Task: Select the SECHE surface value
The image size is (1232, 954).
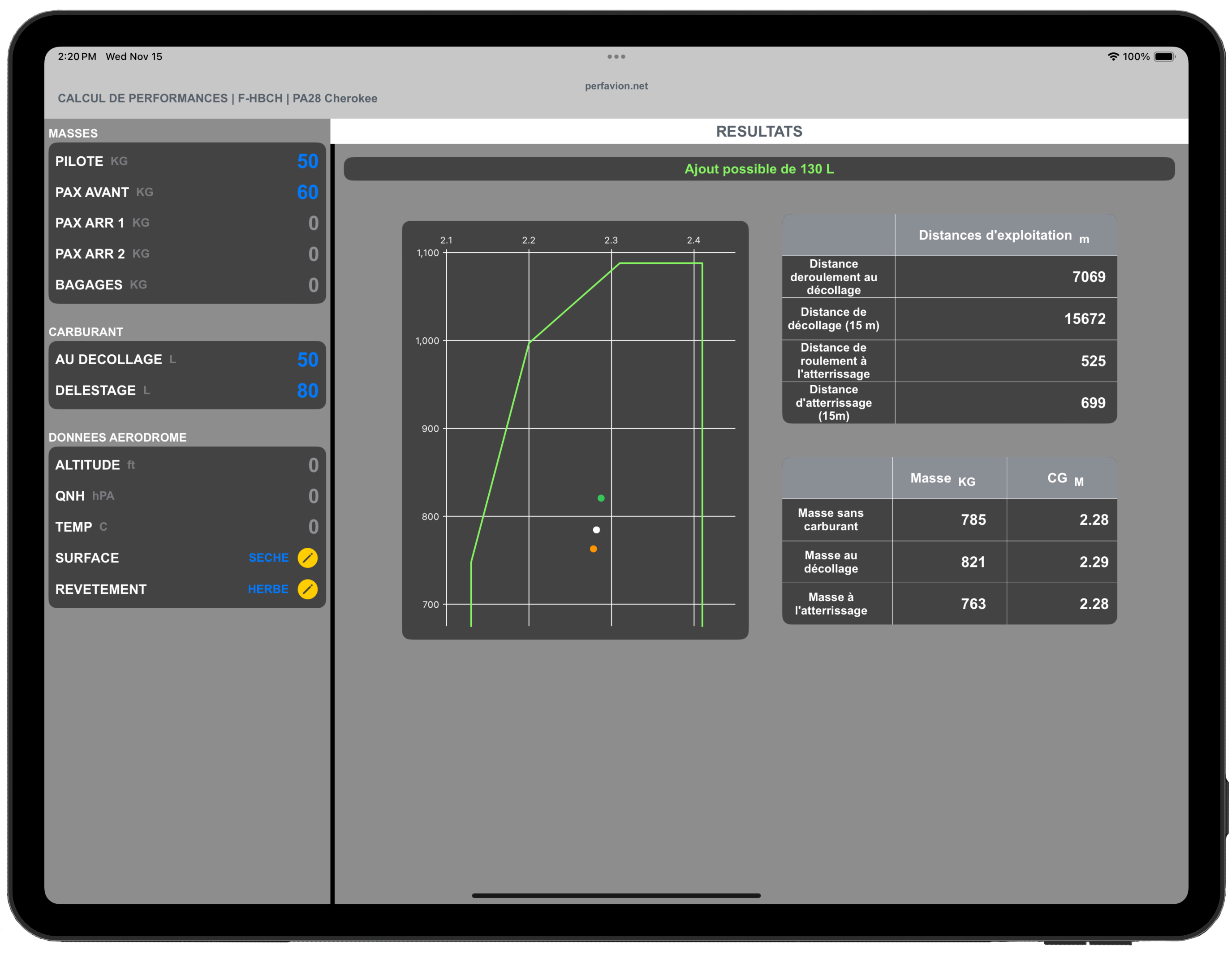Action: [268, 558]
